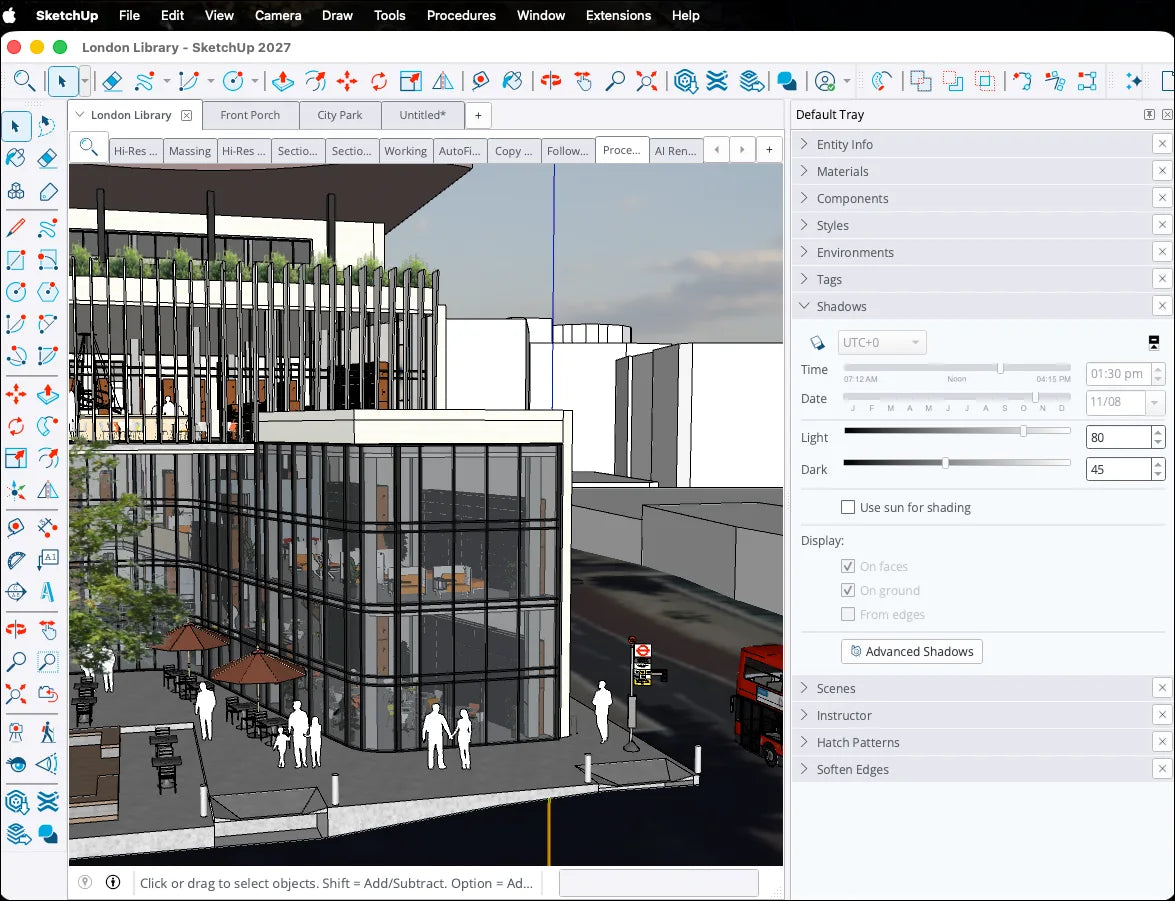The width and height of the screenshot is (1175, 901).
Task: Select the Look Around eye tool
Action: (16, 764)
